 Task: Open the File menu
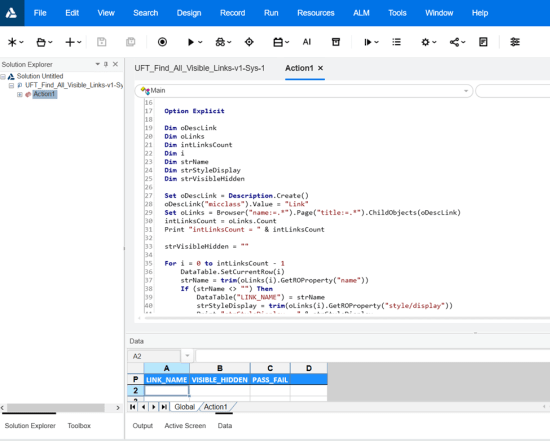pyautogui.click(x=40, y=13)
